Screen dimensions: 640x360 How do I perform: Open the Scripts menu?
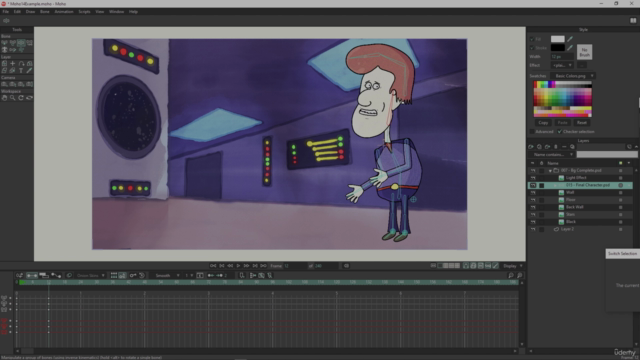coord(84,11)
